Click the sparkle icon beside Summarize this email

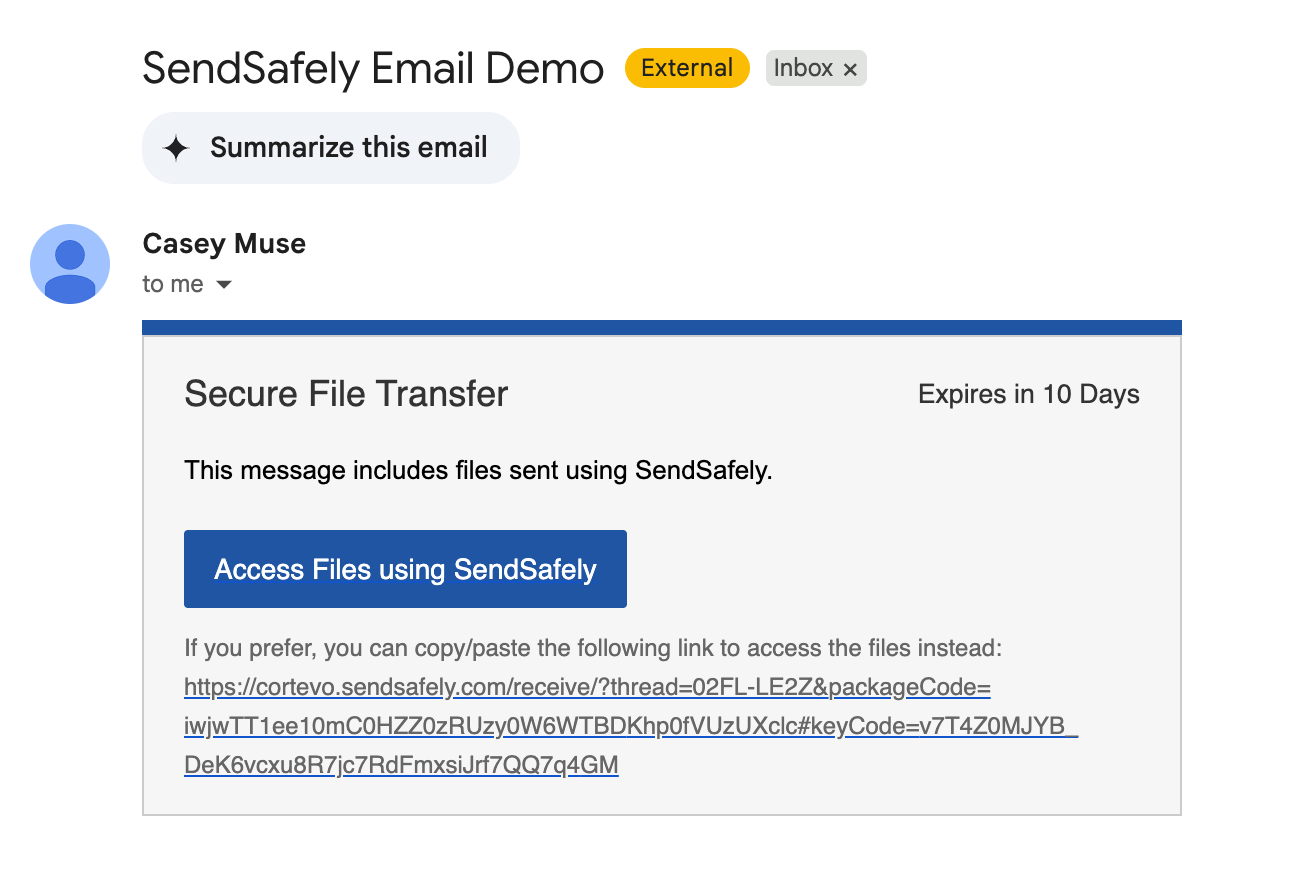[x=176, y=148]
